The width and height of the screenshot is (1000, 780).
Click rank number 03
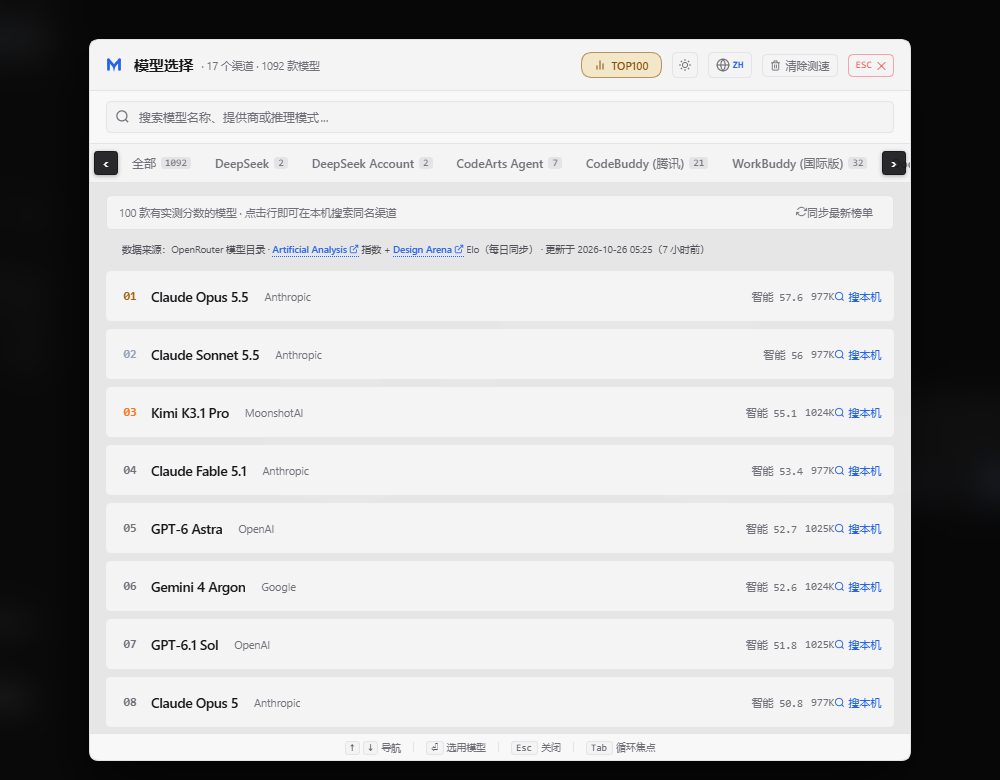pyautogui.click(x=130, y=412)
